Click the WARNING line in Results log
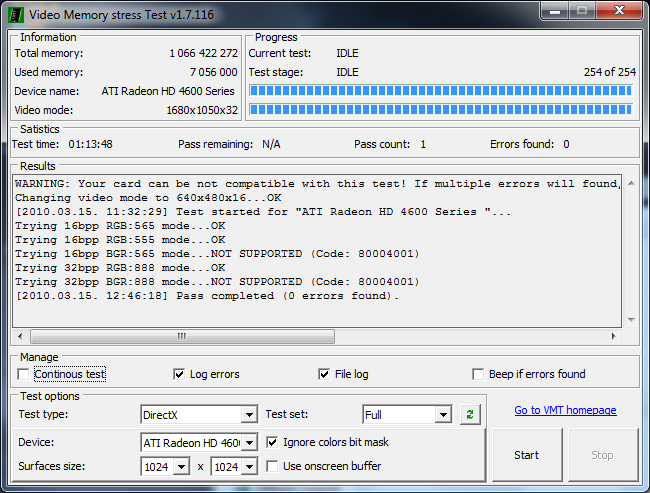 coord(317,184)
